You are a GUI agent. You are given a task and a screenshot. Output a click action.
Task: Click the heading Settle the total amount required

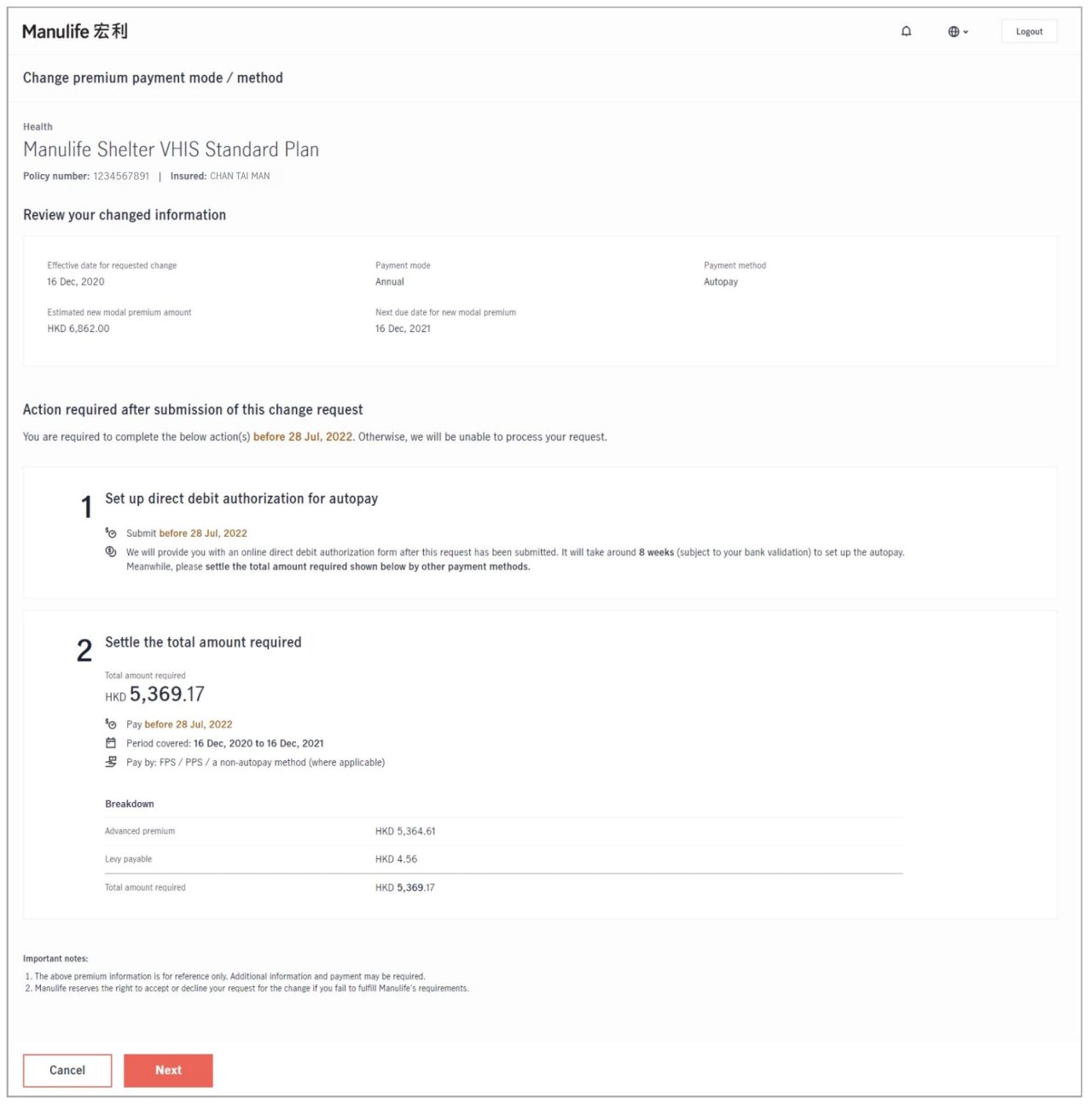[x=203, y=642]
